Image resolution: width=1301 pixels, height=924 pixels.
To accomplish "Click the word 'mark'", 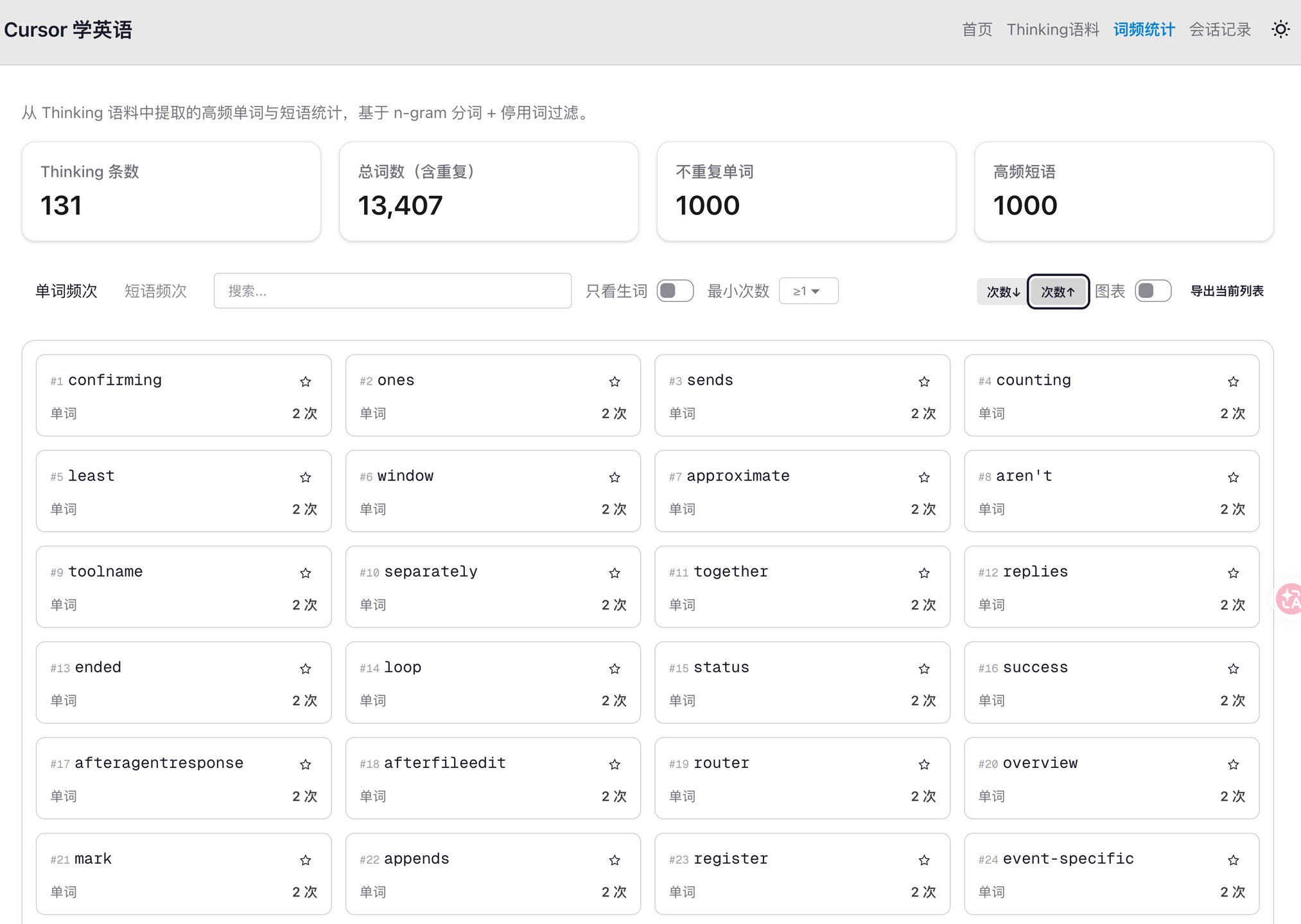I will click(x=93, y=859).
